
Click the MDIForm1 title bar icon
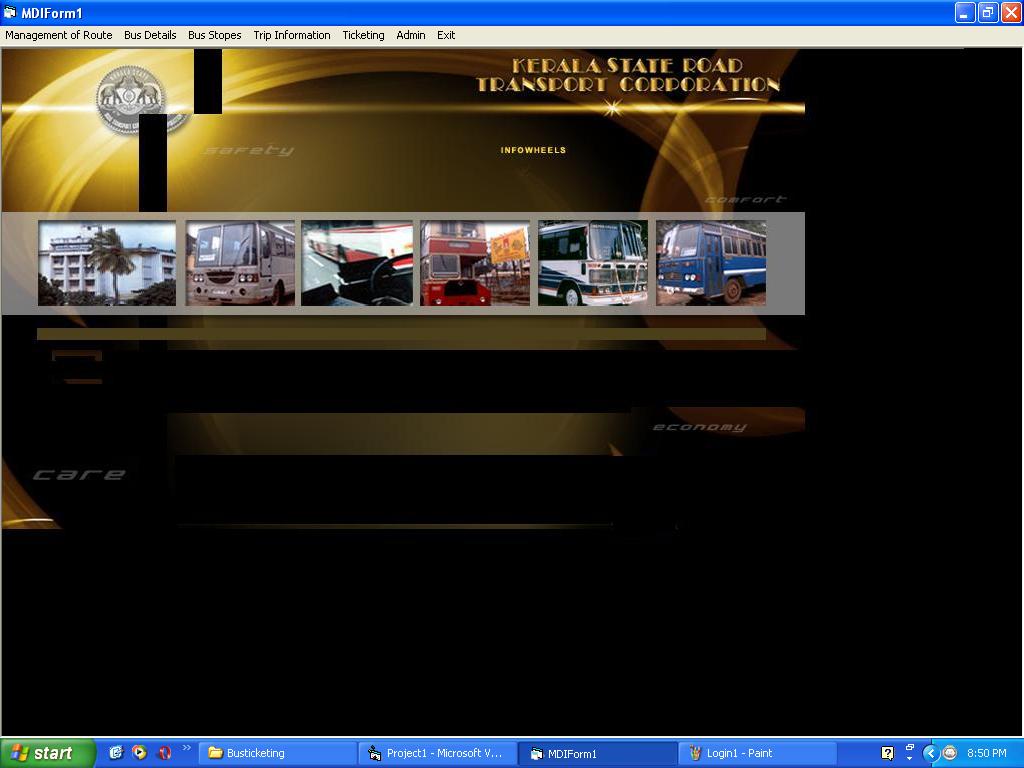point(10,12)
